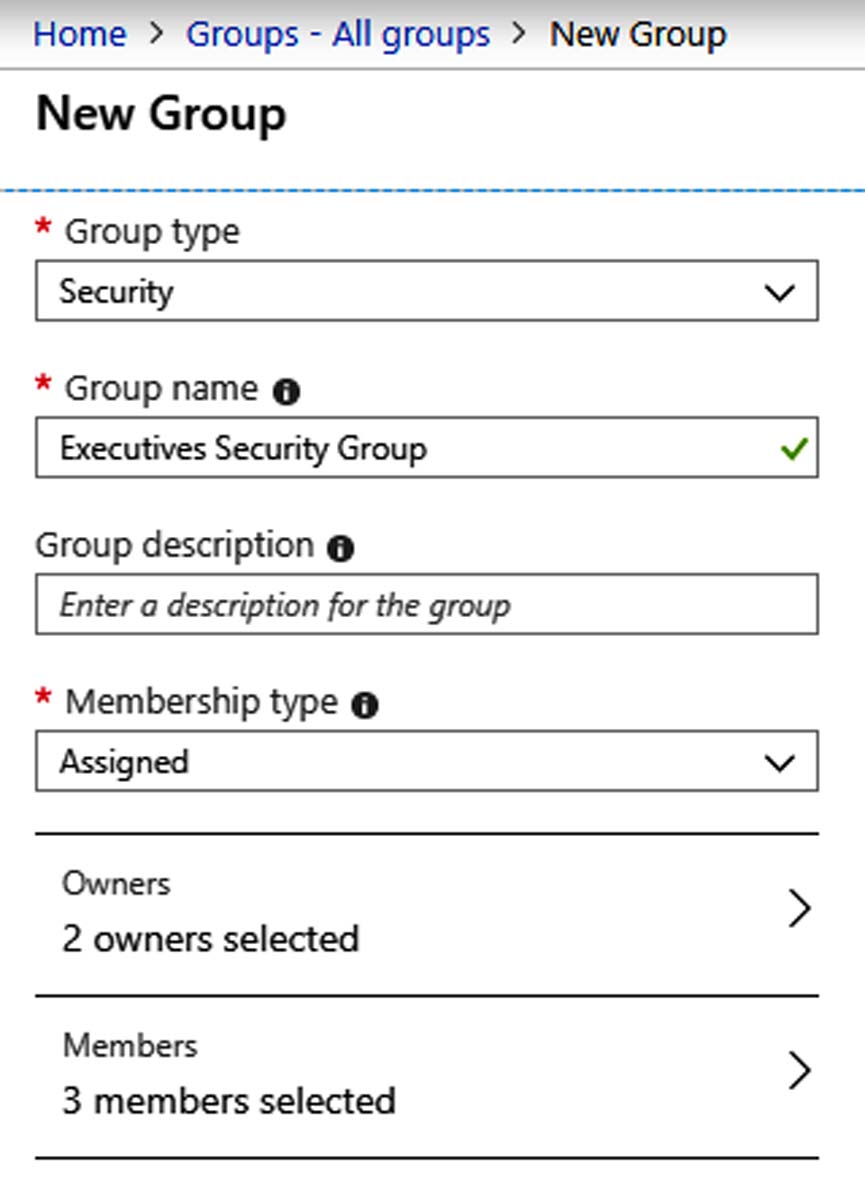This screenshot has height=1200, width=865.
Task: Select the New Group breadcrumb item
Action: [x=638, y=34]
